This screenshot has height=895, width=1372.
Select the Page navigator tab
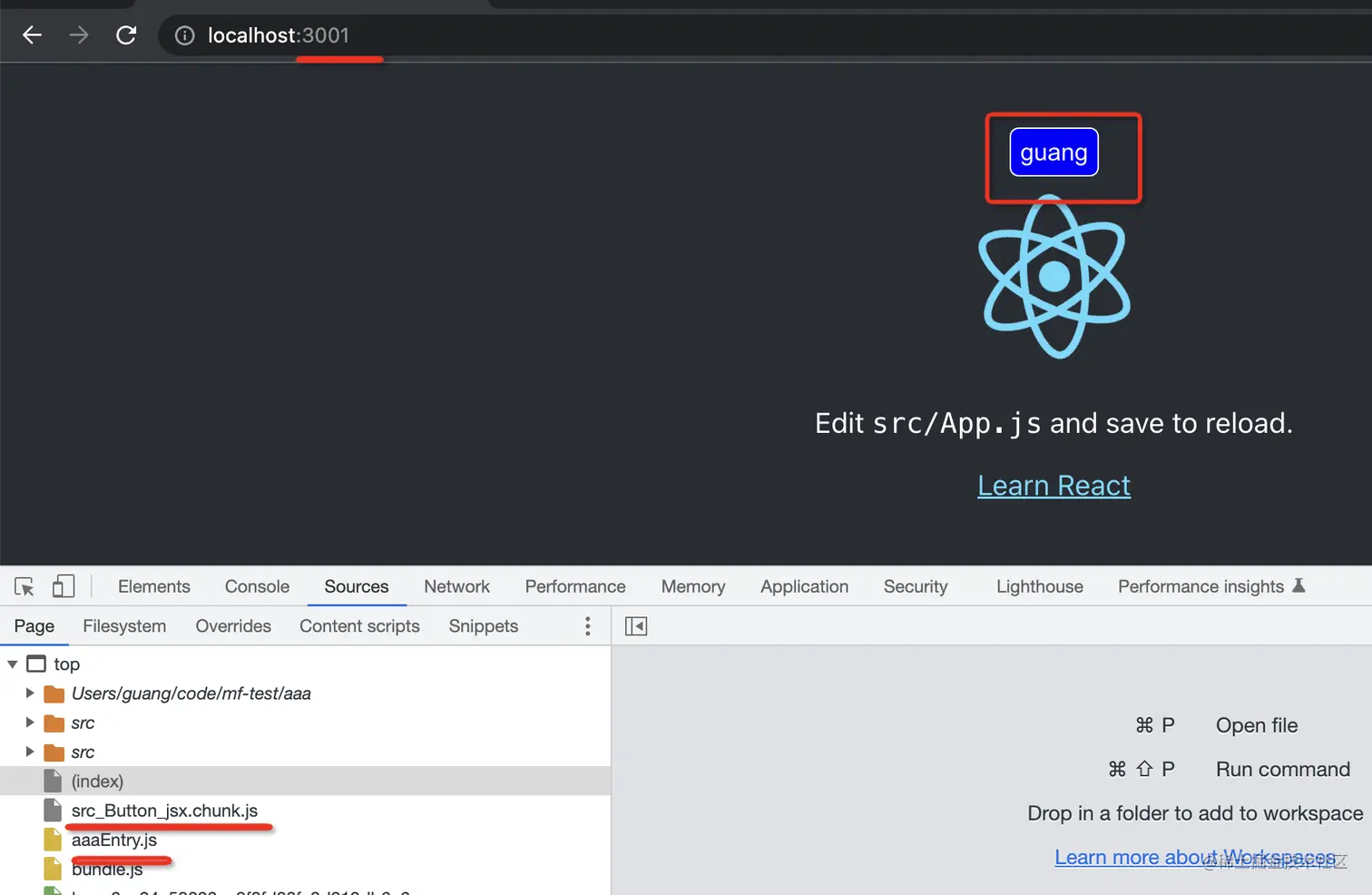point(34,626)
